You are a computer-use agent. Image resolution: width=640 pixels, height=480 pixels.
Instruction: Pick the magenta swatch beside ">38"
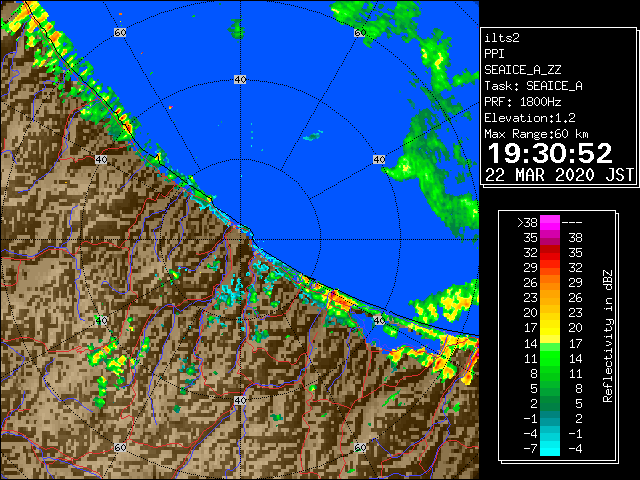(549, 223)
